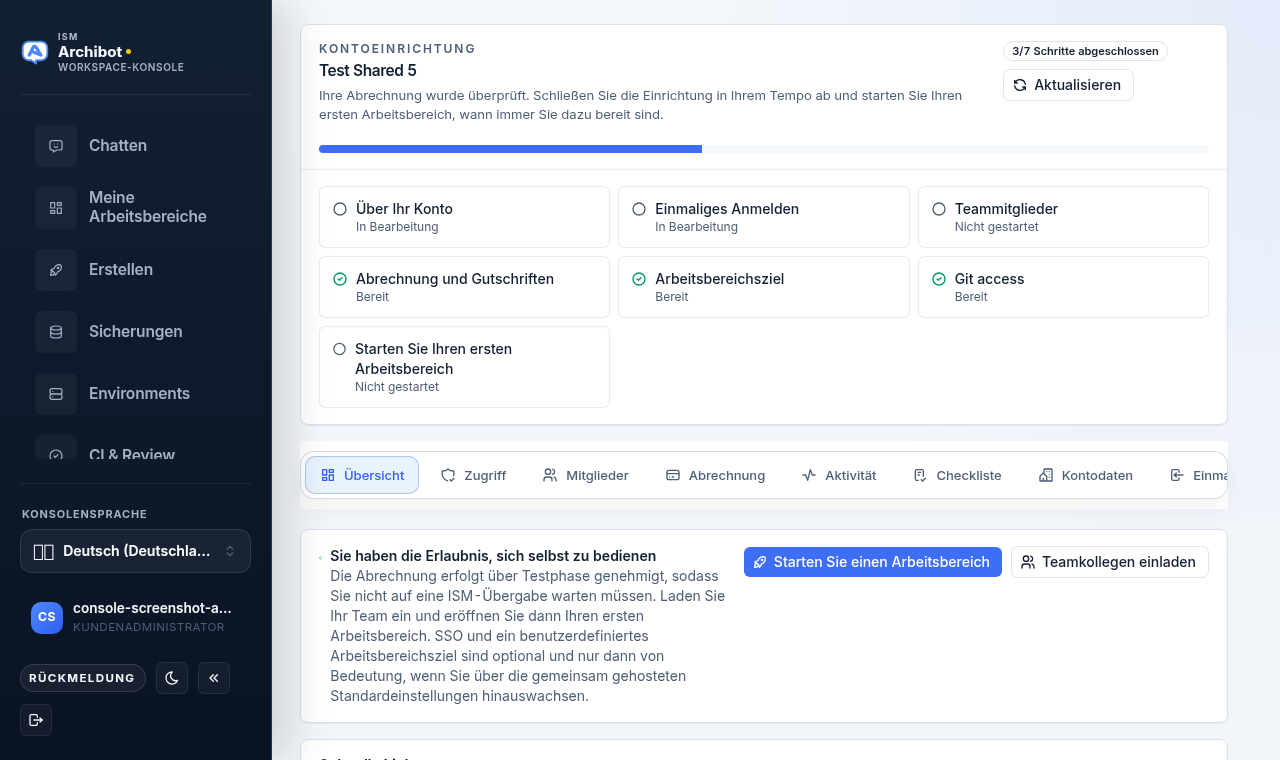Click the Über Ihr Konto status circle
1280x760 pixels.
tap(340, 209)
